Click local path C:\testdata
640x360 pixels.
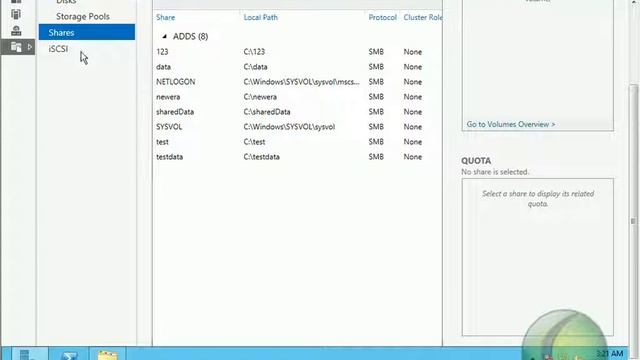pyautogui.click(x=262, y=157)
